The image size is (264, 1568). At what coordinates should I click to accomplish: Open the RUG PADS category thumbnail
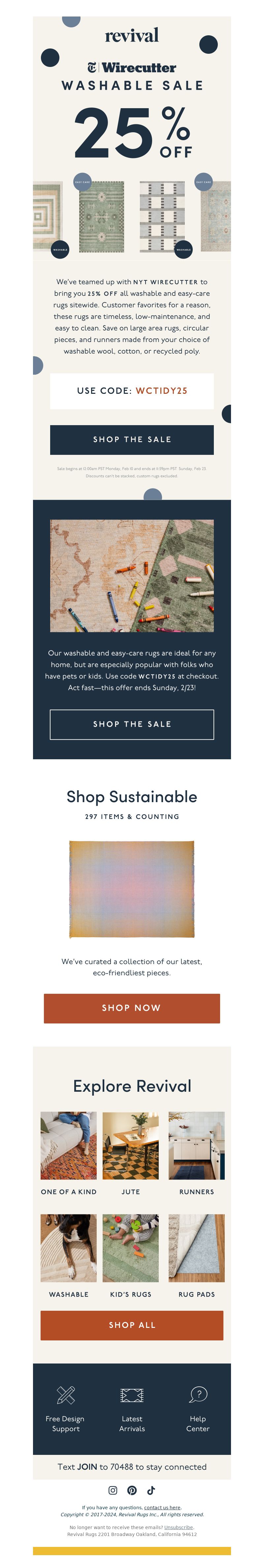click(196, 1248)
